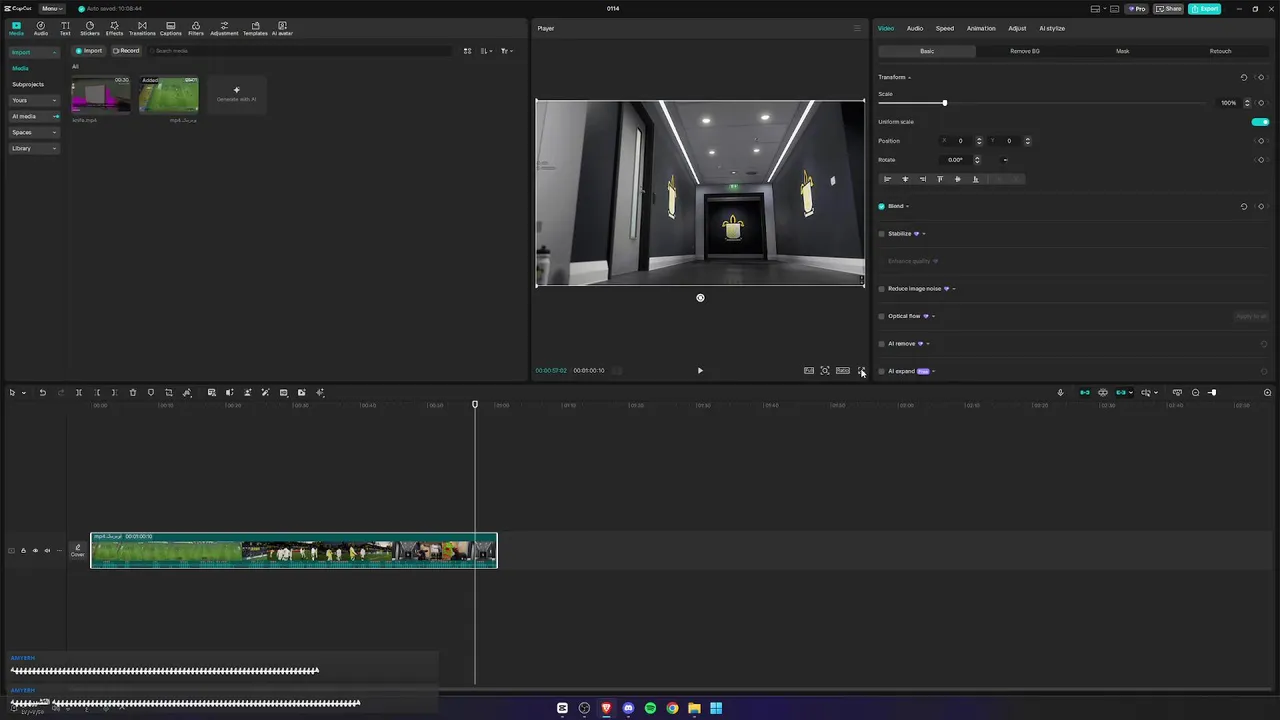Open the Transitions panel
Image resolution: width=1280 pixels, height=720 pixels.
pyautogui.click(x=142, y=28)
